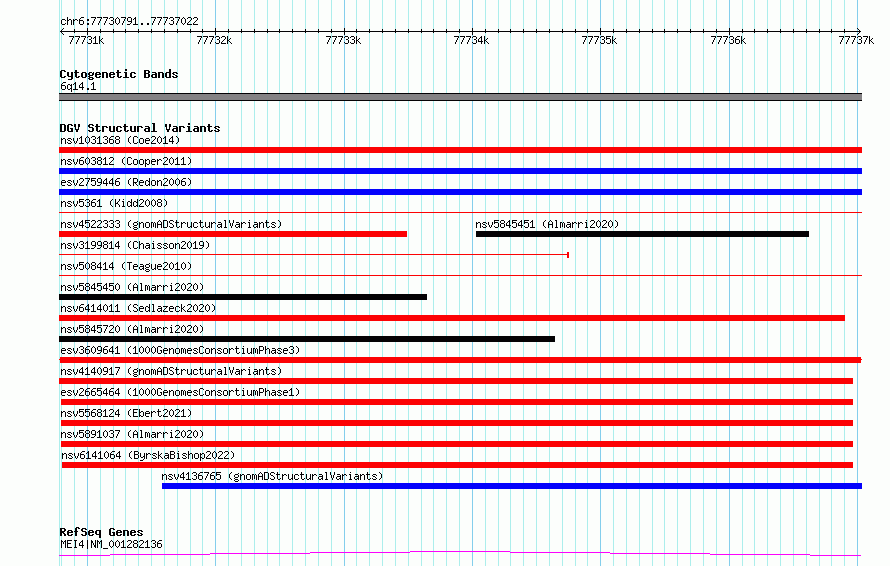The width and height of the screenshot is (890, 566).
Task: Click the Cytogenetic Bands track title
Action: point(119,74)
